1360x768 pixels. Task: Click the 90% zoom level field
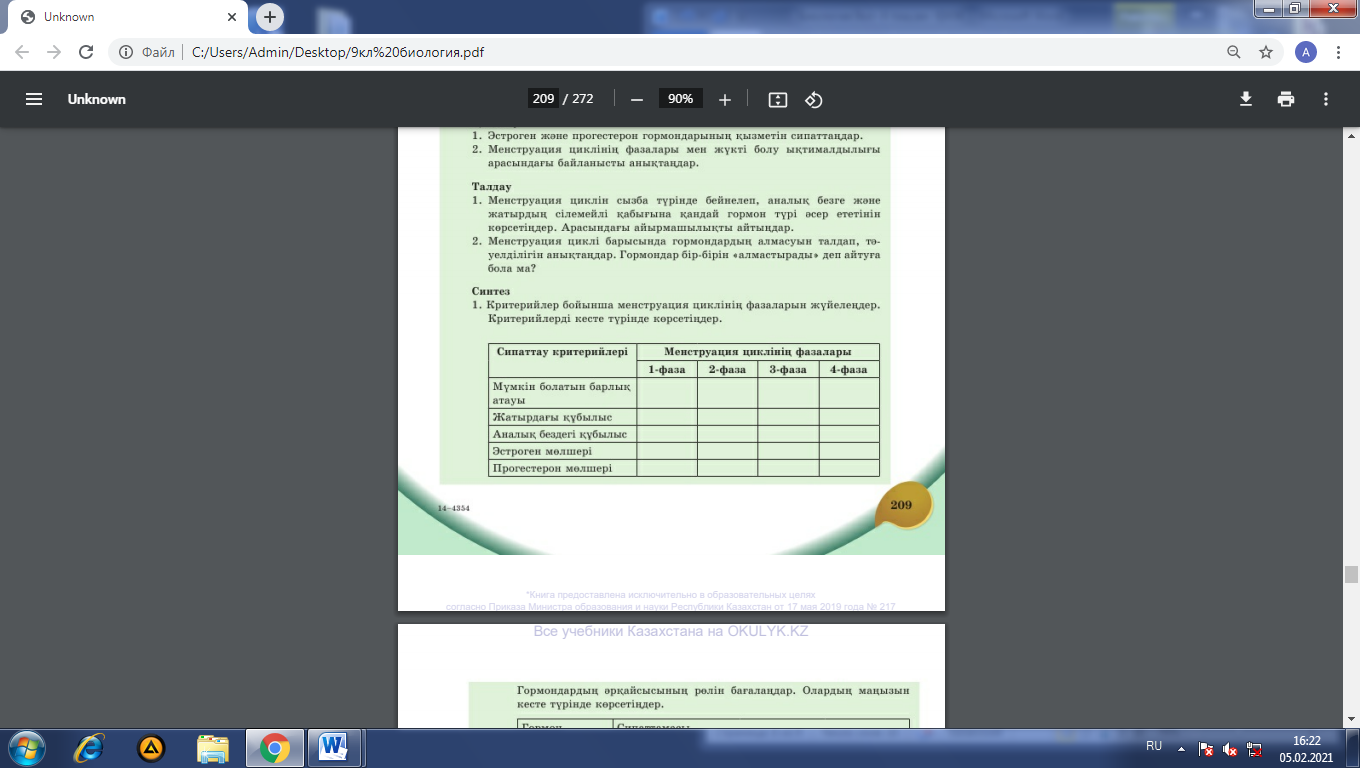(681, 99)
